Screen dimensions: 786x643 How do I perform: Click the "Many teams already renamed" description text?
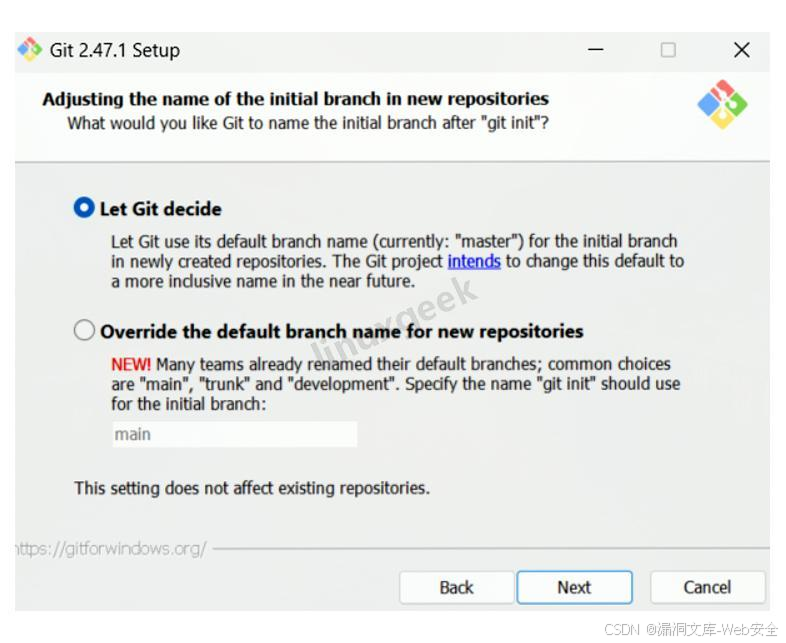coord(396,383)
